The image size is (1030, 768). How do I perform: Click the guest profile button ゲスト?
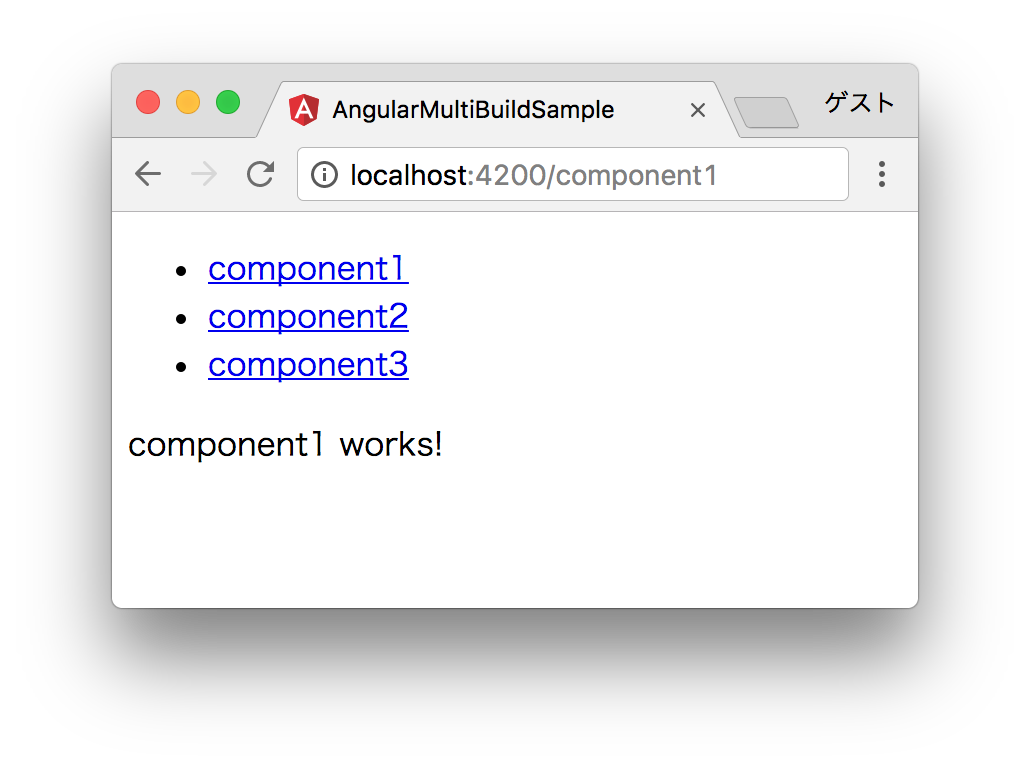tap(858, 101)
